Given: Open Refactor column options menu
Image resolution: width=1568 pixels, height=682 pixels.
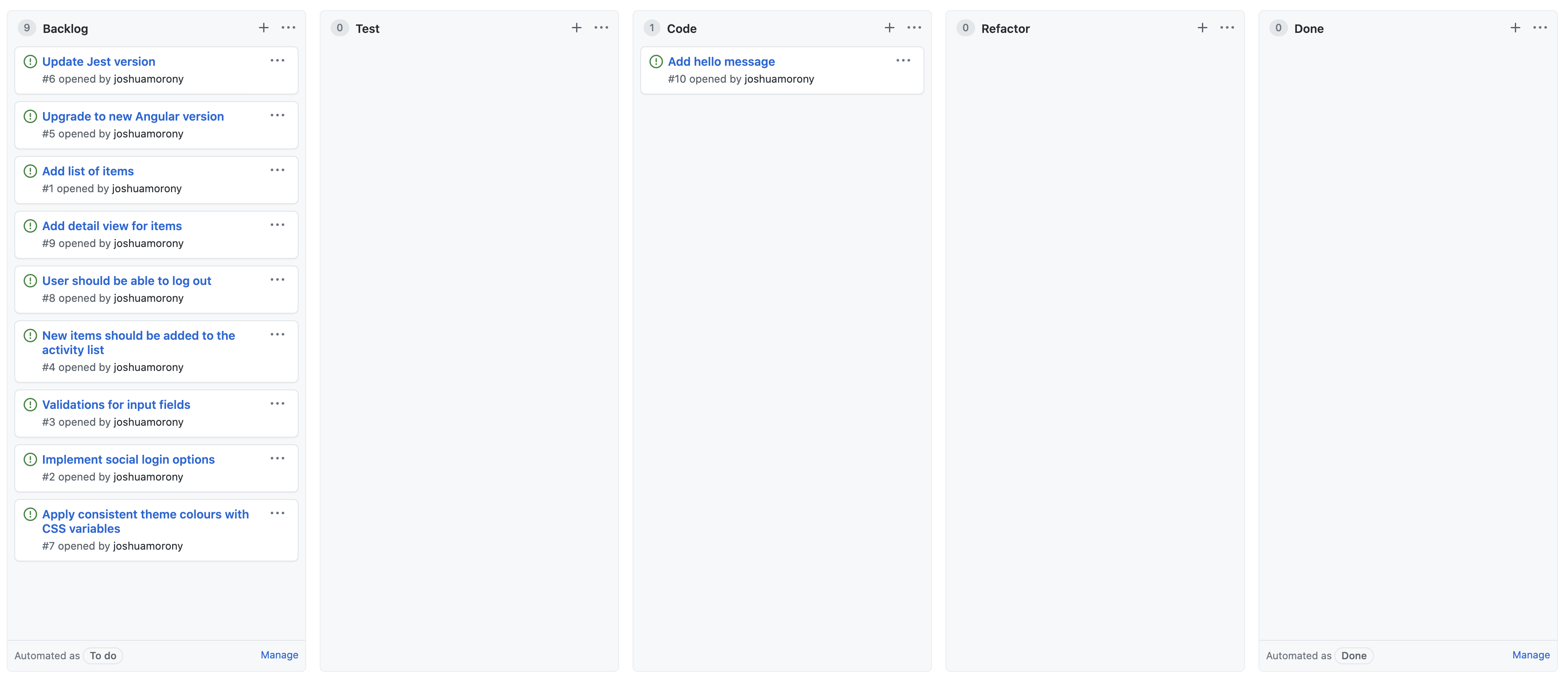Looking at the screenshot, I should click(1227, 28).
